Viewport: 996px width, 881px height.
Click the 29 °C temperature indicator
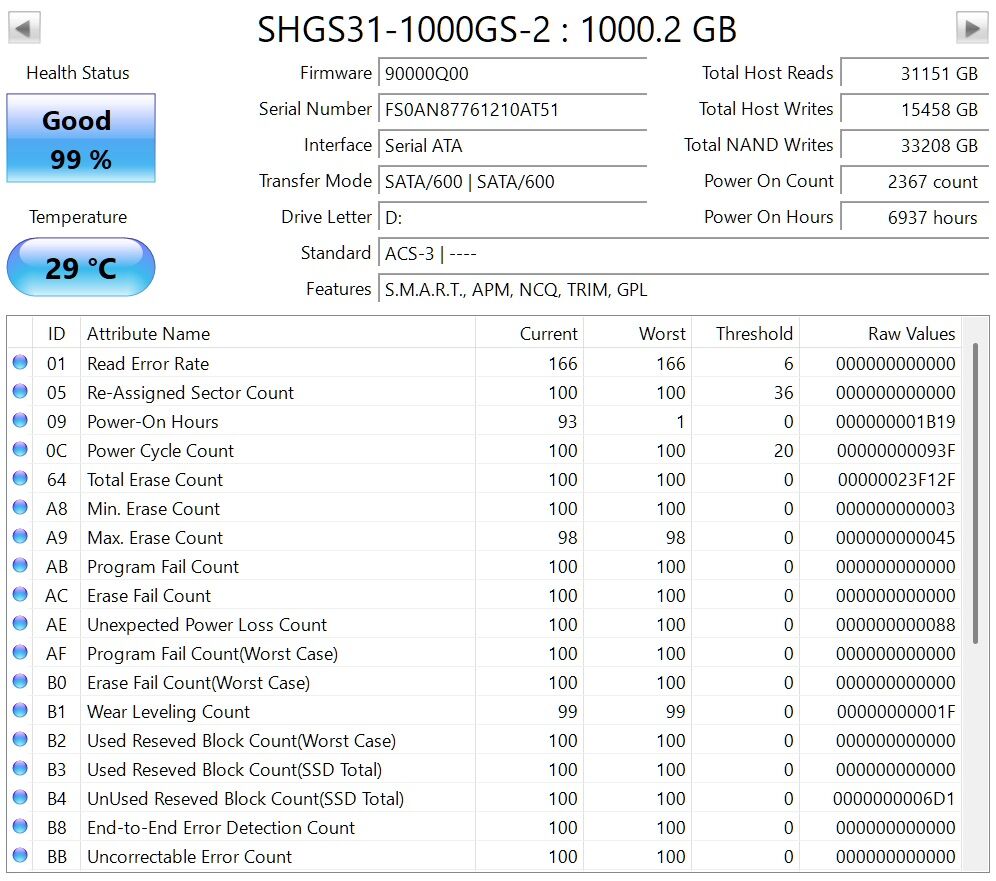81,267
